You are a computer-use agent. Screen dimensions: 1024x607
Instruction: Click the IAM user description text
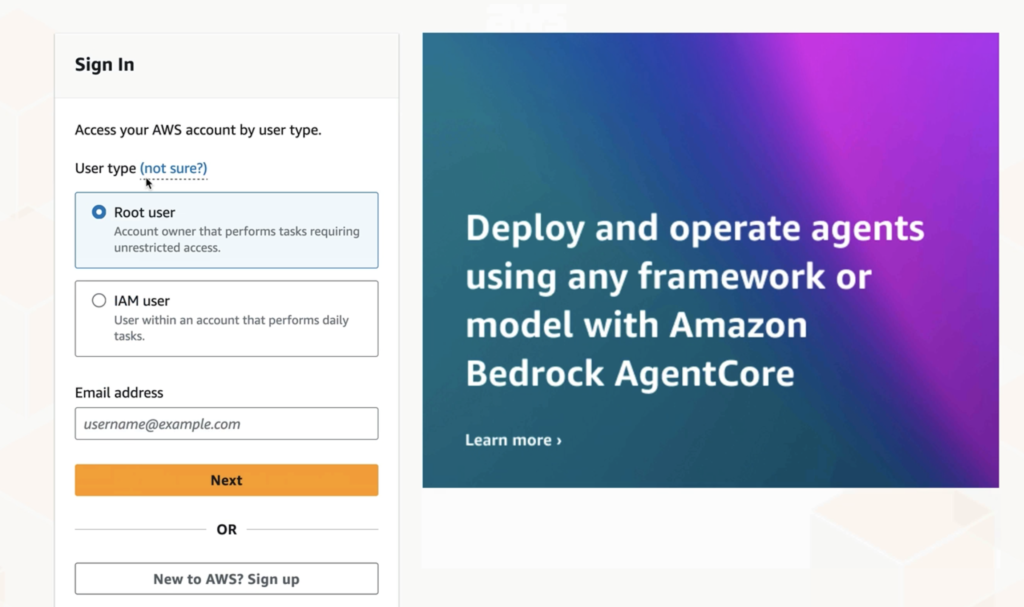tap(231, 328)
